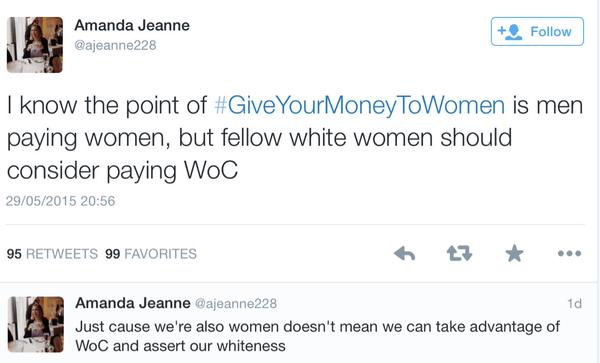
Task: Open the three-dot more options menu
Action: (569, 253)
